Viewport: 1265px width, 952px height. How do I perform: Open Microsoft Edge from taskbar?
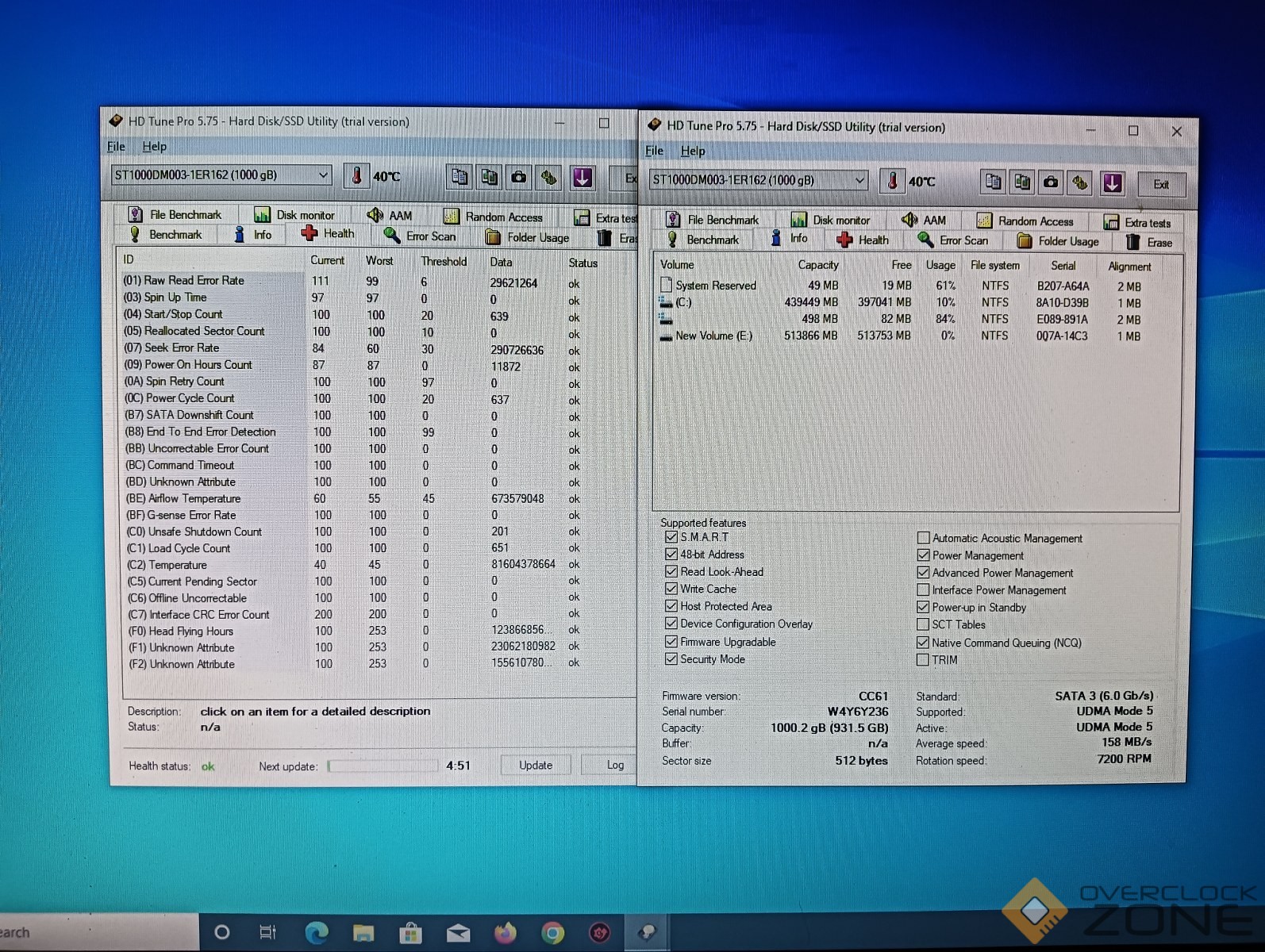(x=317, y=932)
